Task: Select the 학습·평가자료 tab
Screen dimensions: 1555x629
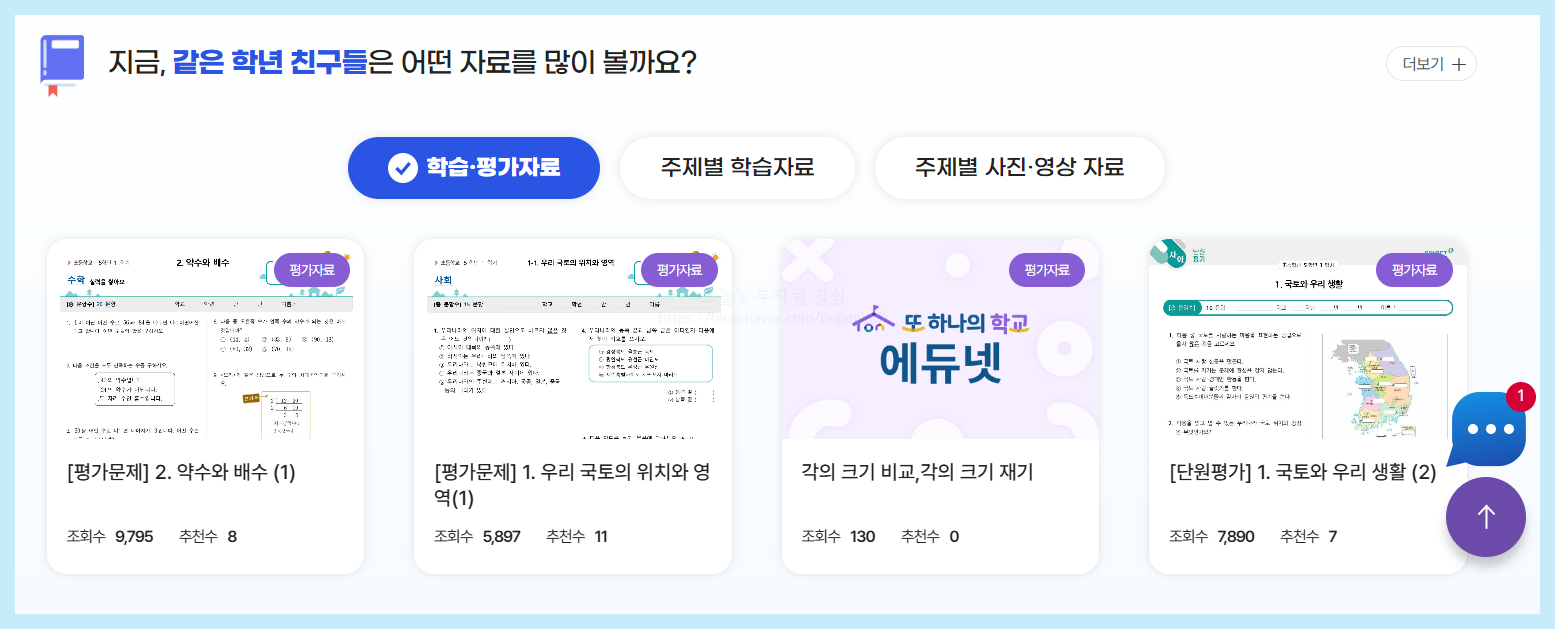Action: click(x=473, y=168)
